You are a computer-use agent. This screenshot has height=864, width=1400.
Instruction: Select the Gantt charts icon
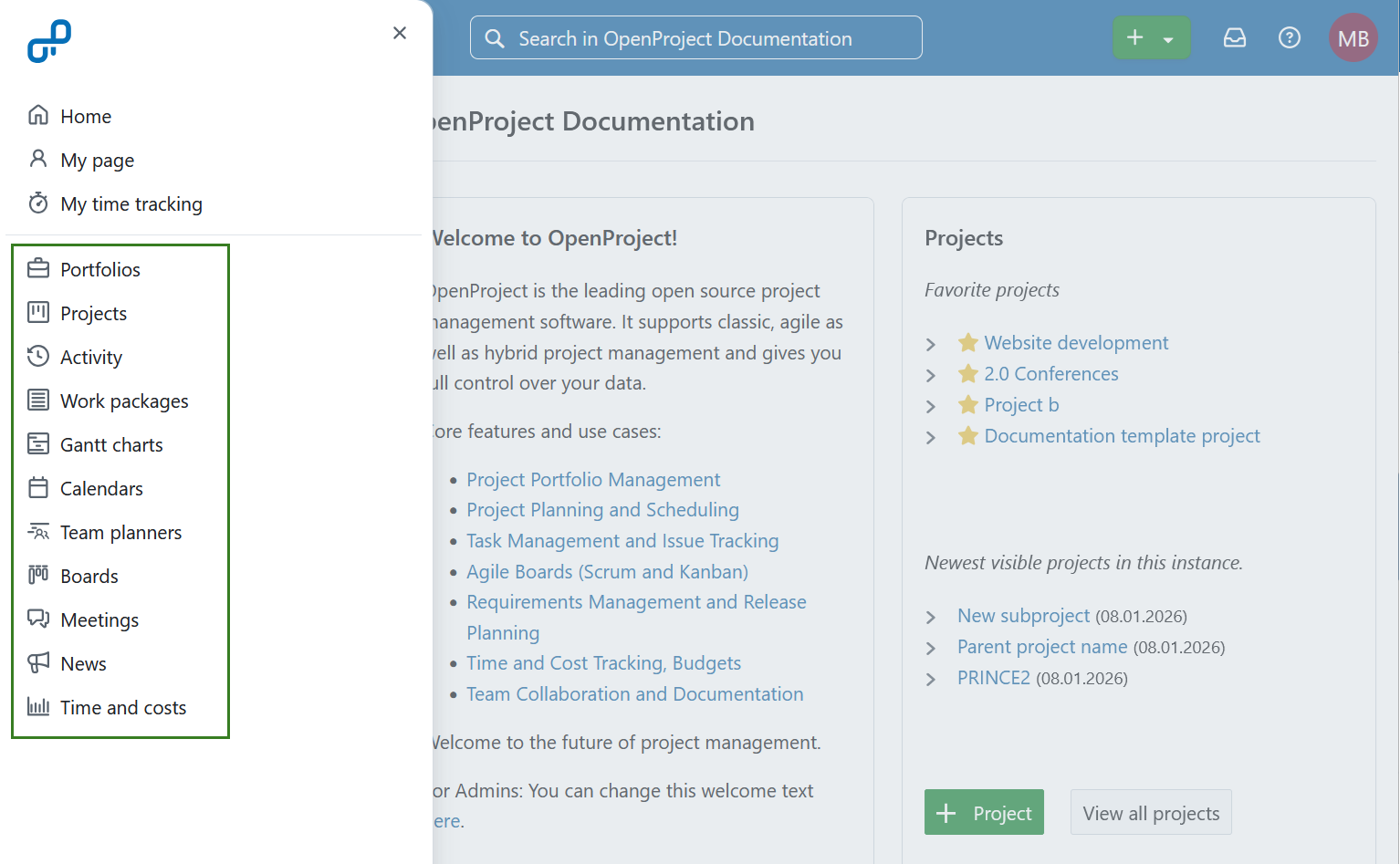click(38, 444)
